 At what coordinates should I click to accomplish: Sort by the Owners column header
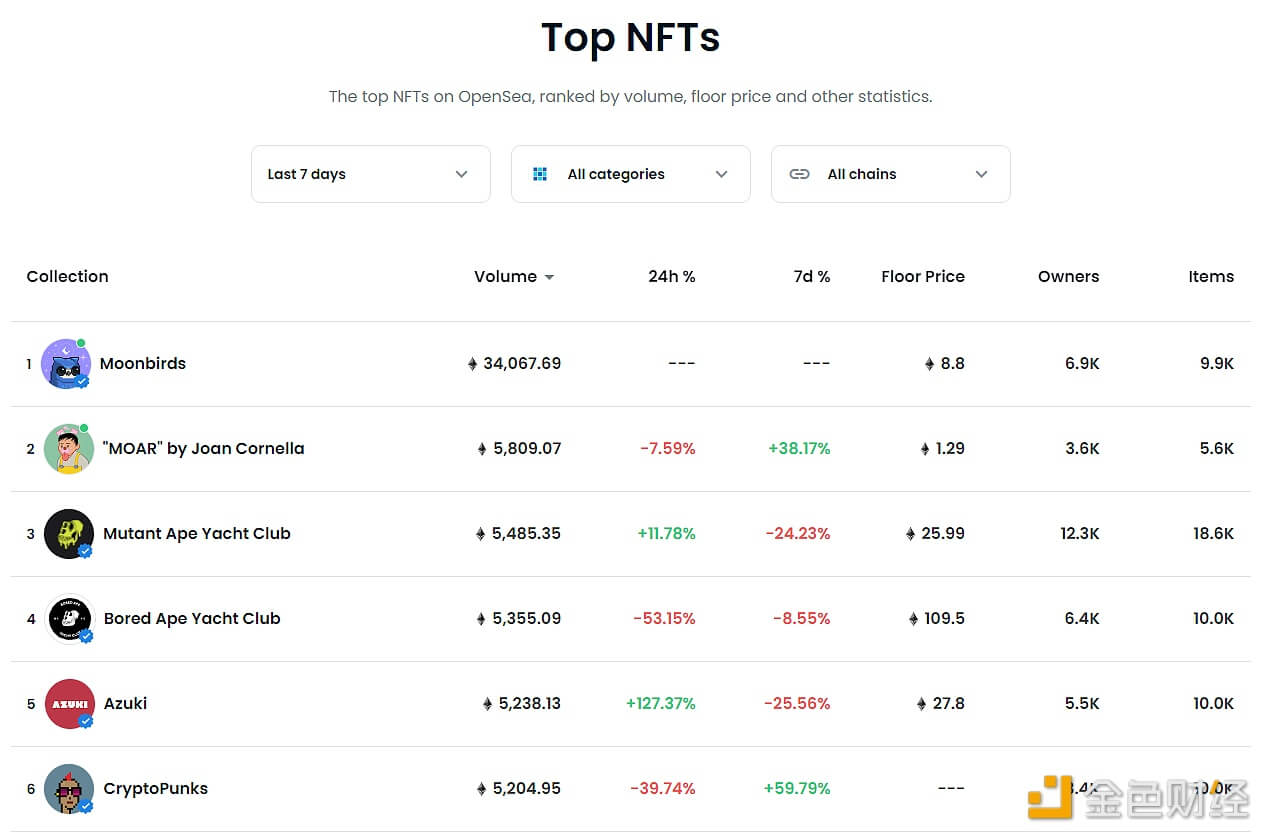(1068, 277)
